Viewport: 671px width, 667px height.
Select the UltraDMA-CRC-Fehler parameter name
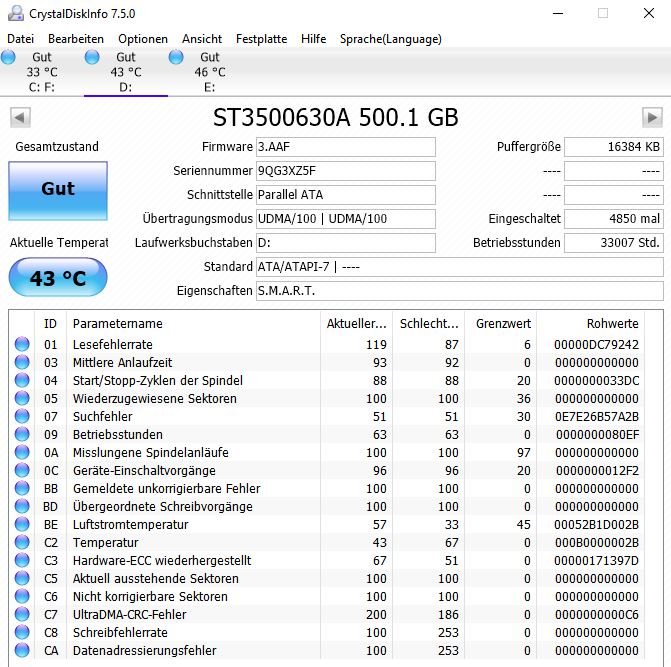pos(130,614)
